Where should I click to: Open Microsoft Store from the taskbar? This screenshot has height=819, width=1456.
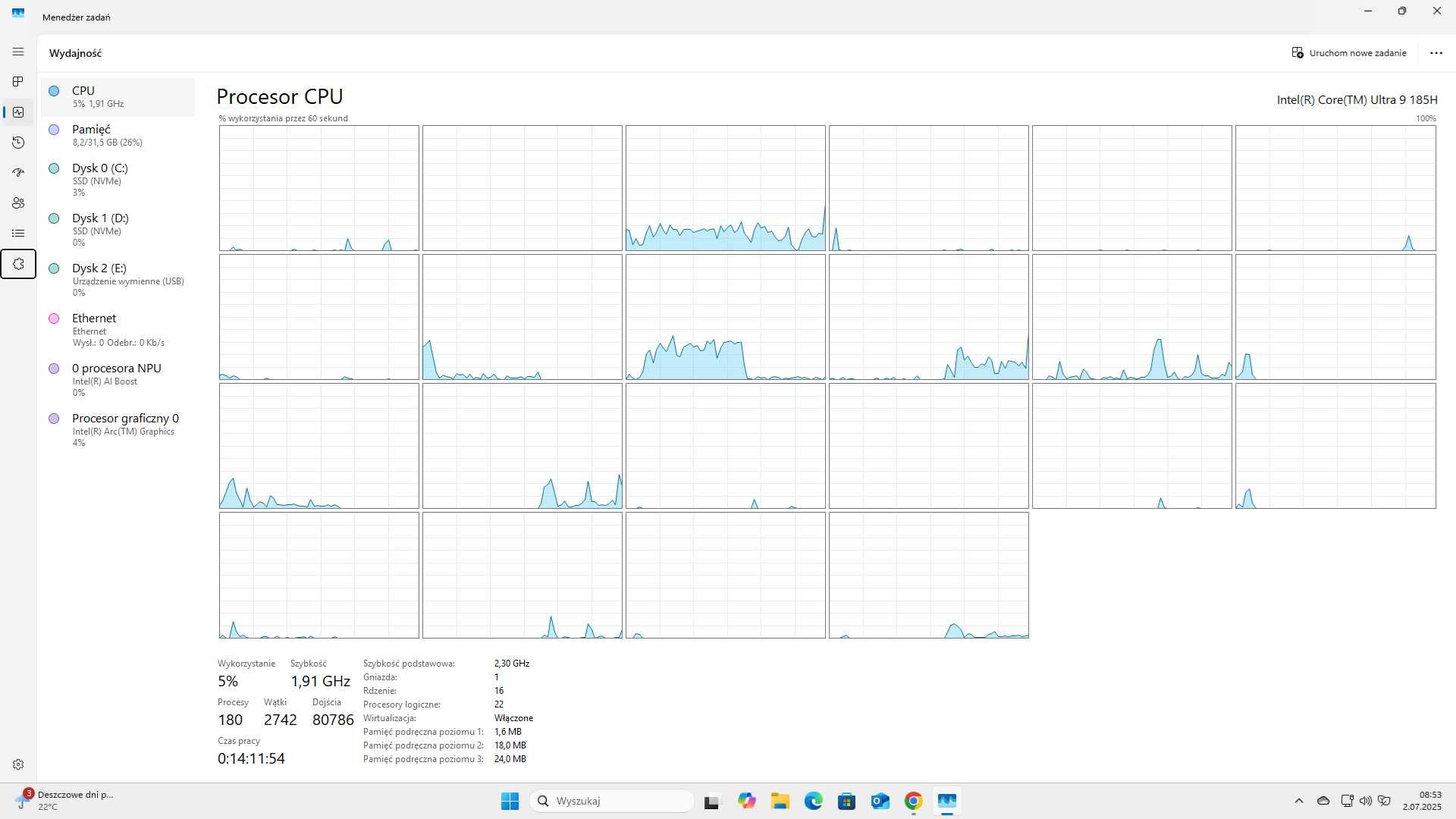coord(846,801)
